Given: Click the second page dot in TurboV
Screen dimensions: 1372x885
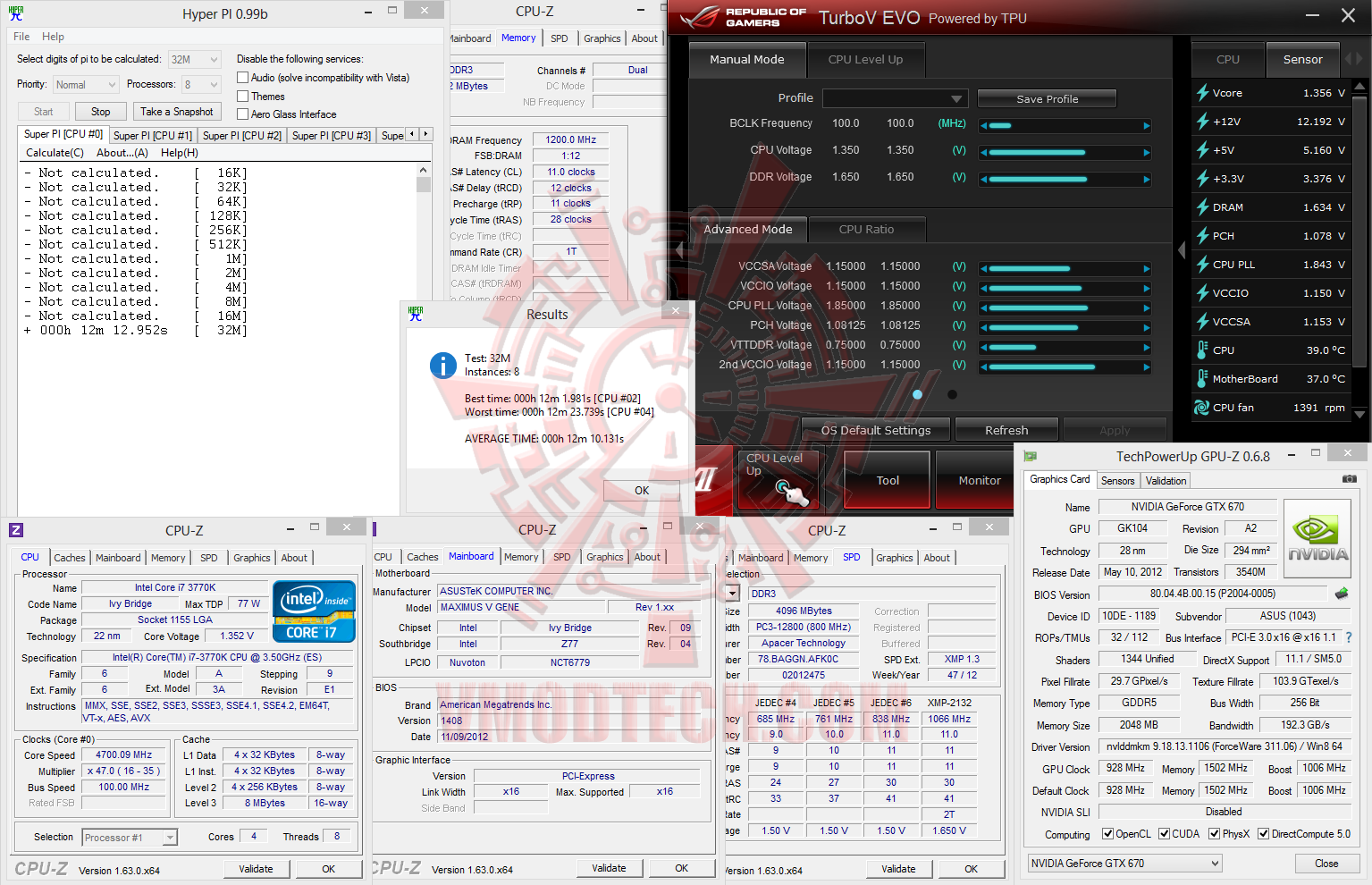Looking at the screenshot, I should point(952,394).
